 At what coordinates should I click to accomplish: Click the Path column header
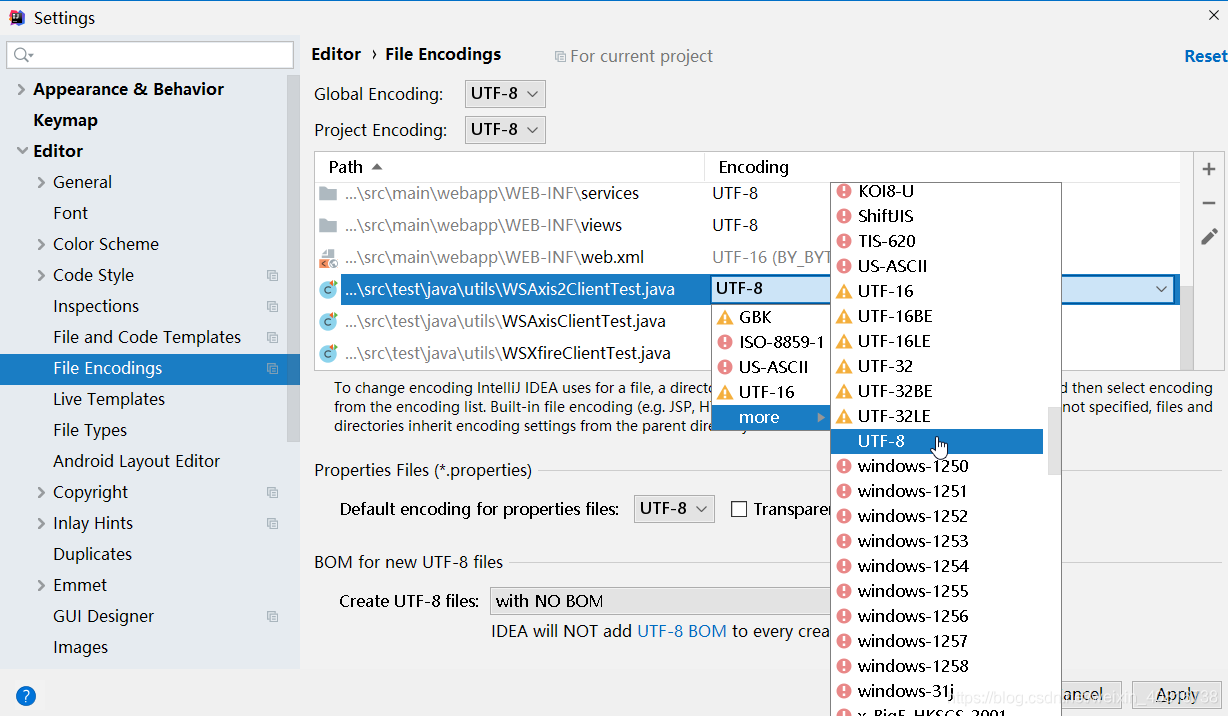tap(509, 167)
